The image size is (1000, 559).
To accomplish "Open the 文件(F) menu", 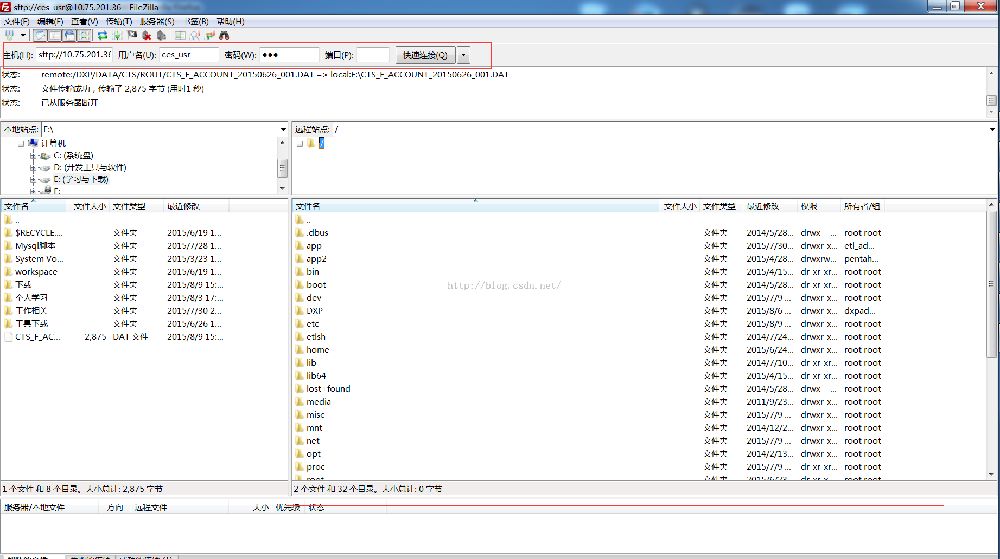I will click(x=16, y=21).
